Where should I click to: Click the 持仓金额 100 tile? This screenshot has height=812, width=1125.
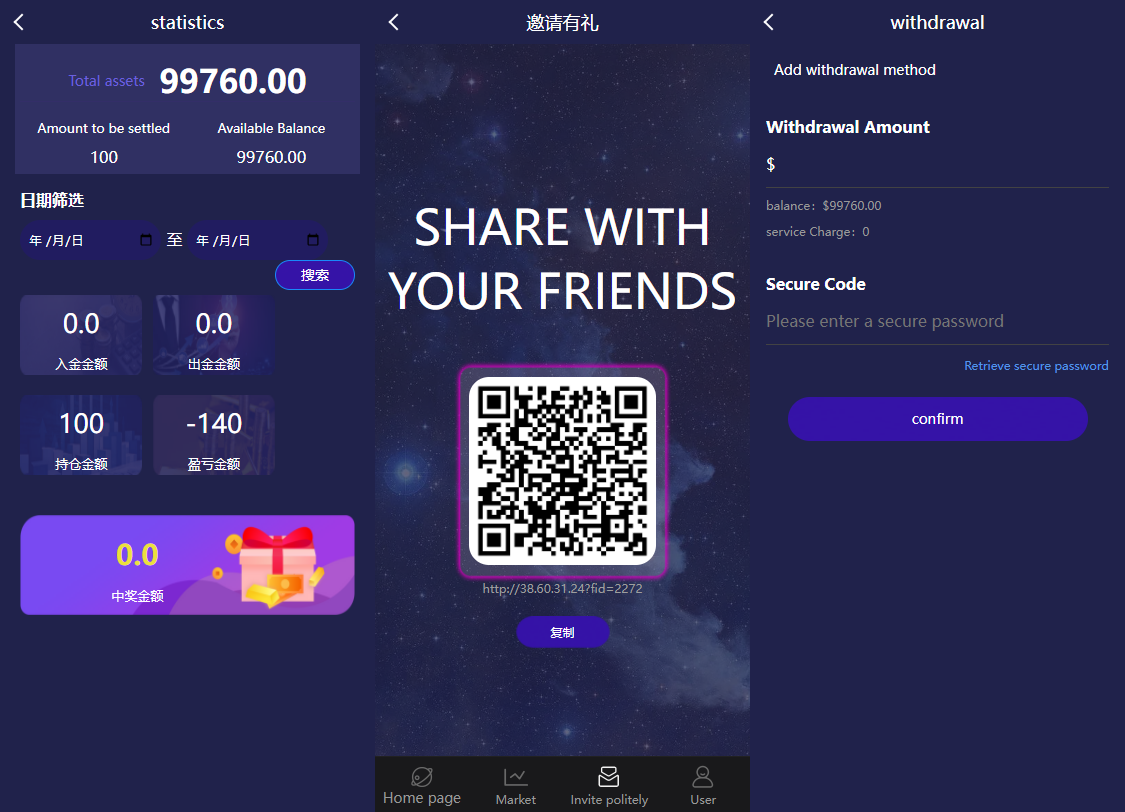(x=81, y=435)
